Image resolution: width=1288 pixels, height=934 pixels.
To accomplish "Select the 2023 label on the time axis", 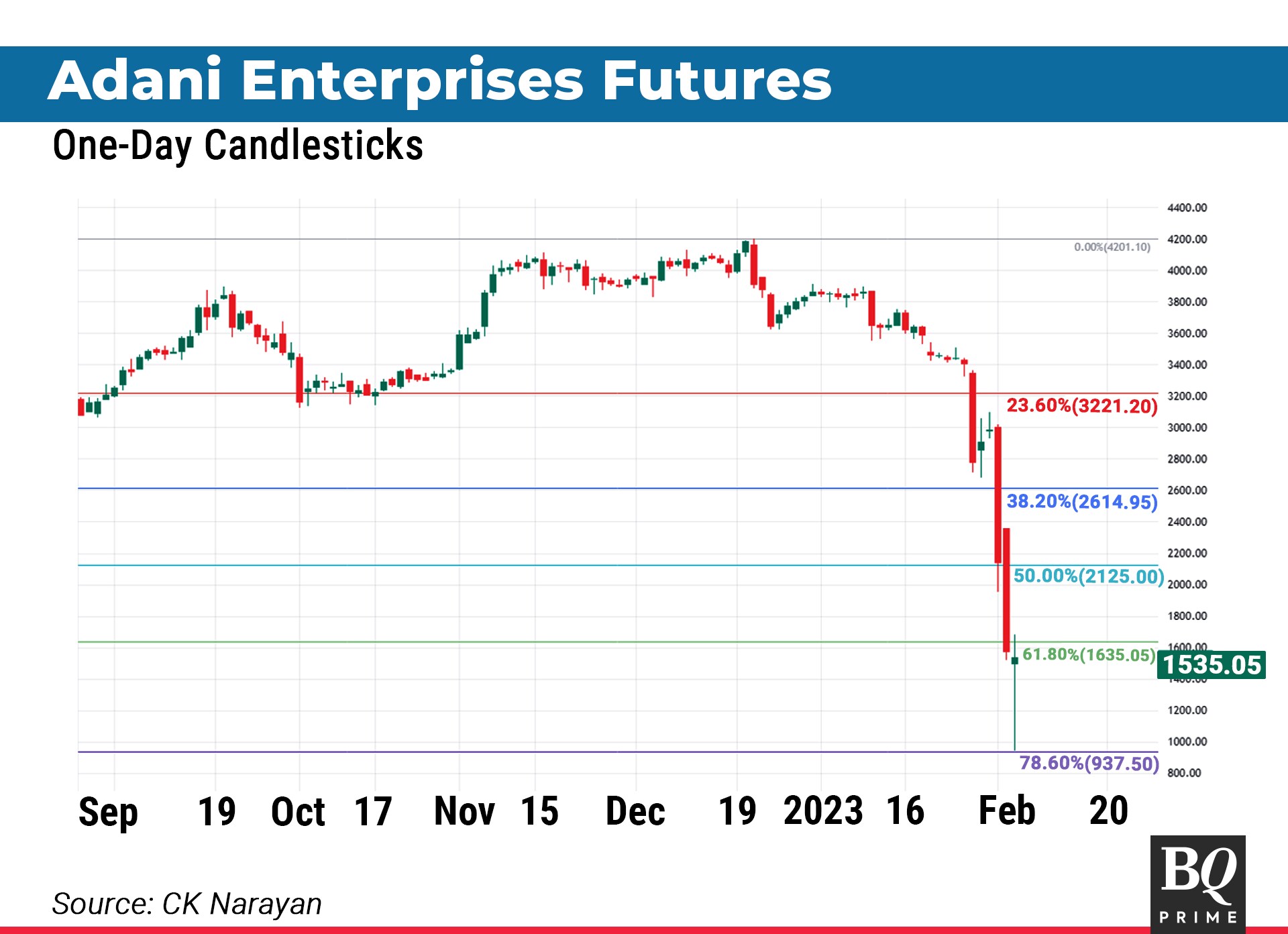I will pos(822,811).
